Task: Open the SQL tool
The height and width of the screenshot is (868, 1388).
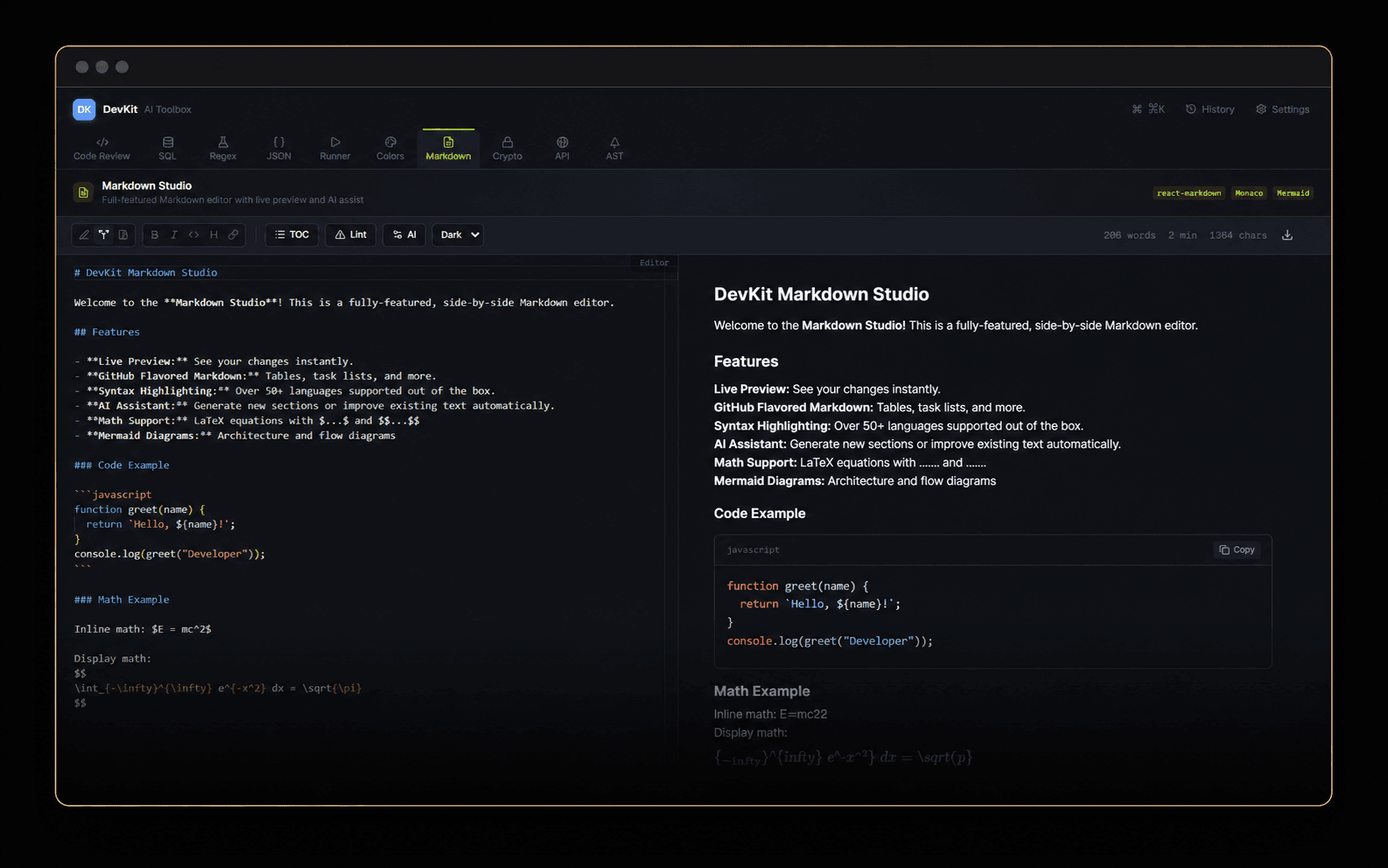Action: pos(167,149)
